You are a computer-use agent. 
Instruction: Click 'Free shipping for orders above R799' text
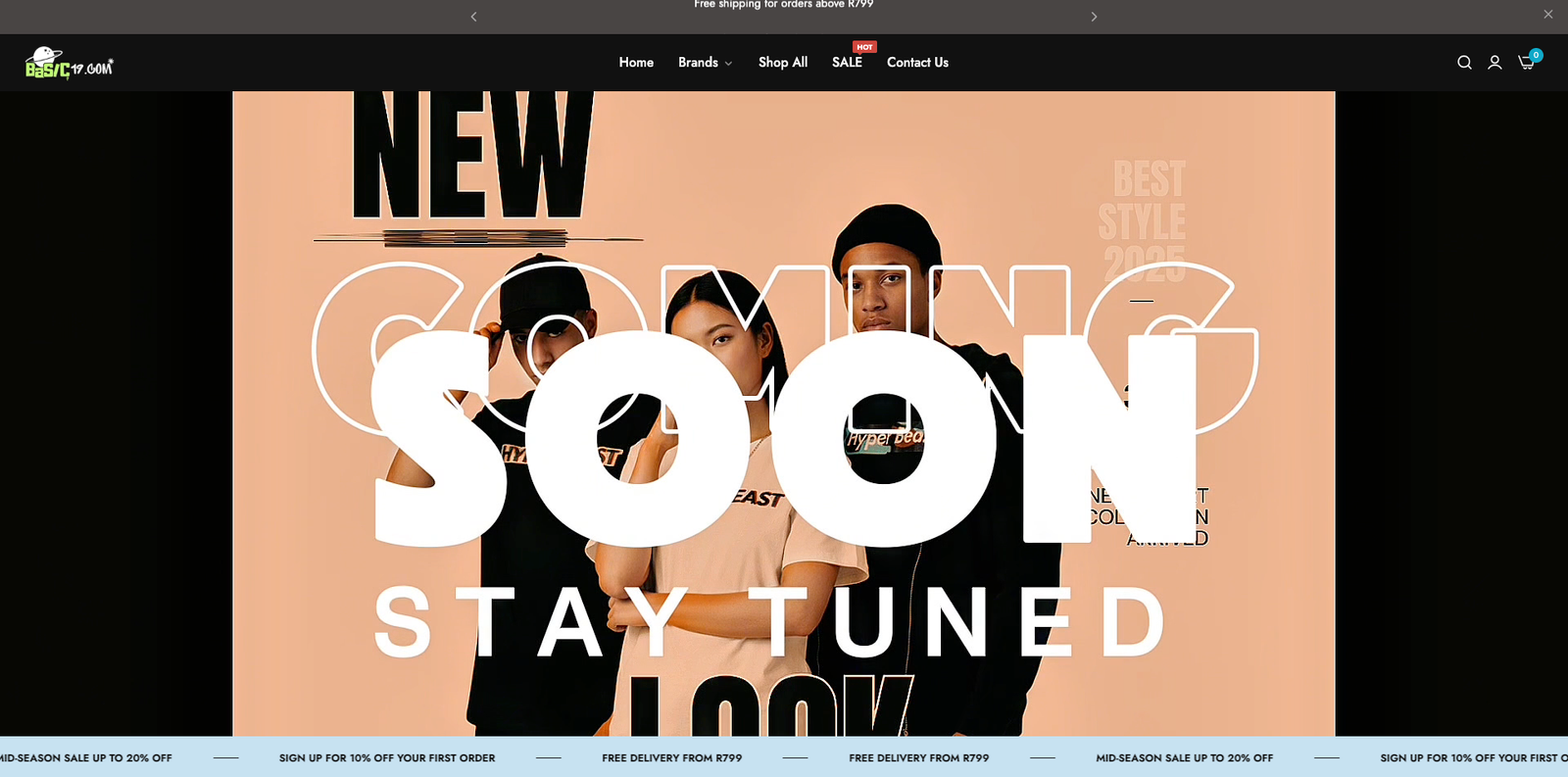coord(784,5)
